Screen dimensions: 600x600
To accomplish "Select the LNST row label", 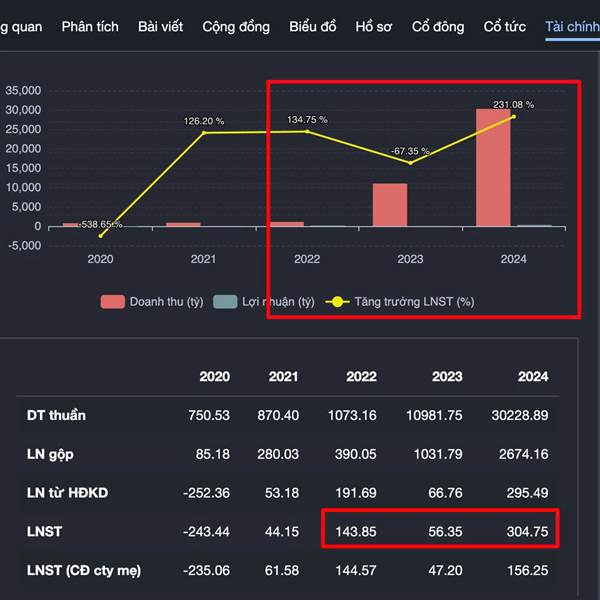I will pyautogui.click(x=44, y=532).
